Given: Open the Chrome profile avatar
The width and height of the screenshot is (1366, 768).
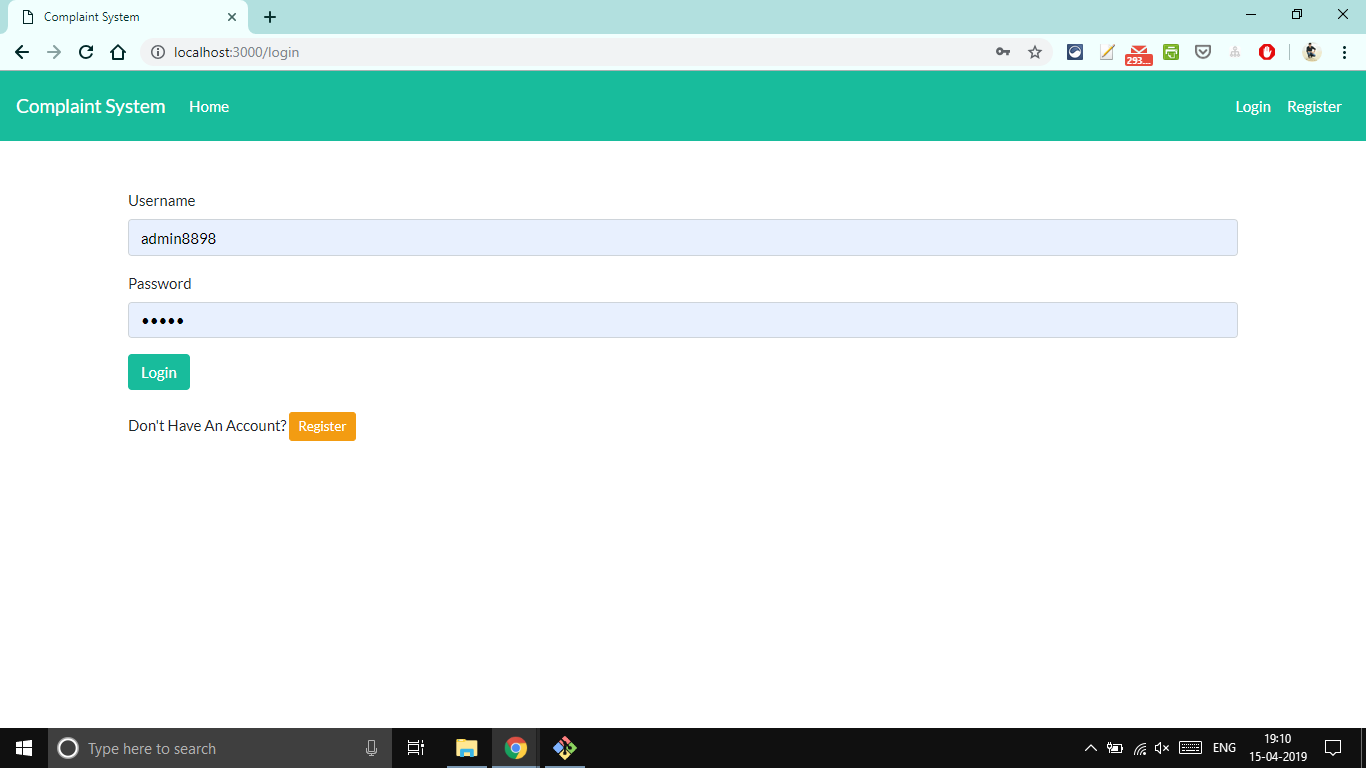Looking at the screenshot, I should tap(1312, 52).
